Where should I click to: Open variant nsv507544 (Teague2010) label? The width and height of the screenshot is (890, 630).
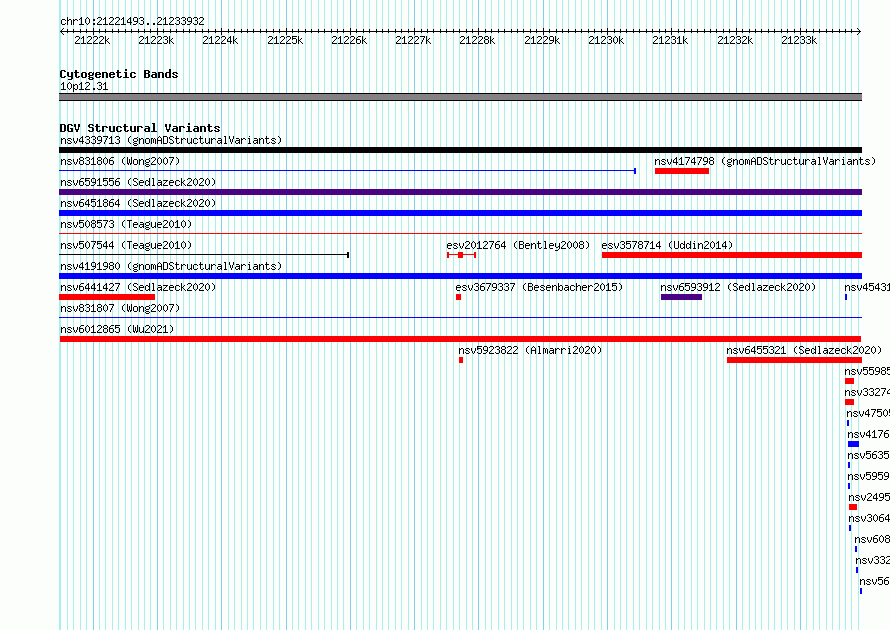(x=126, y=245)
